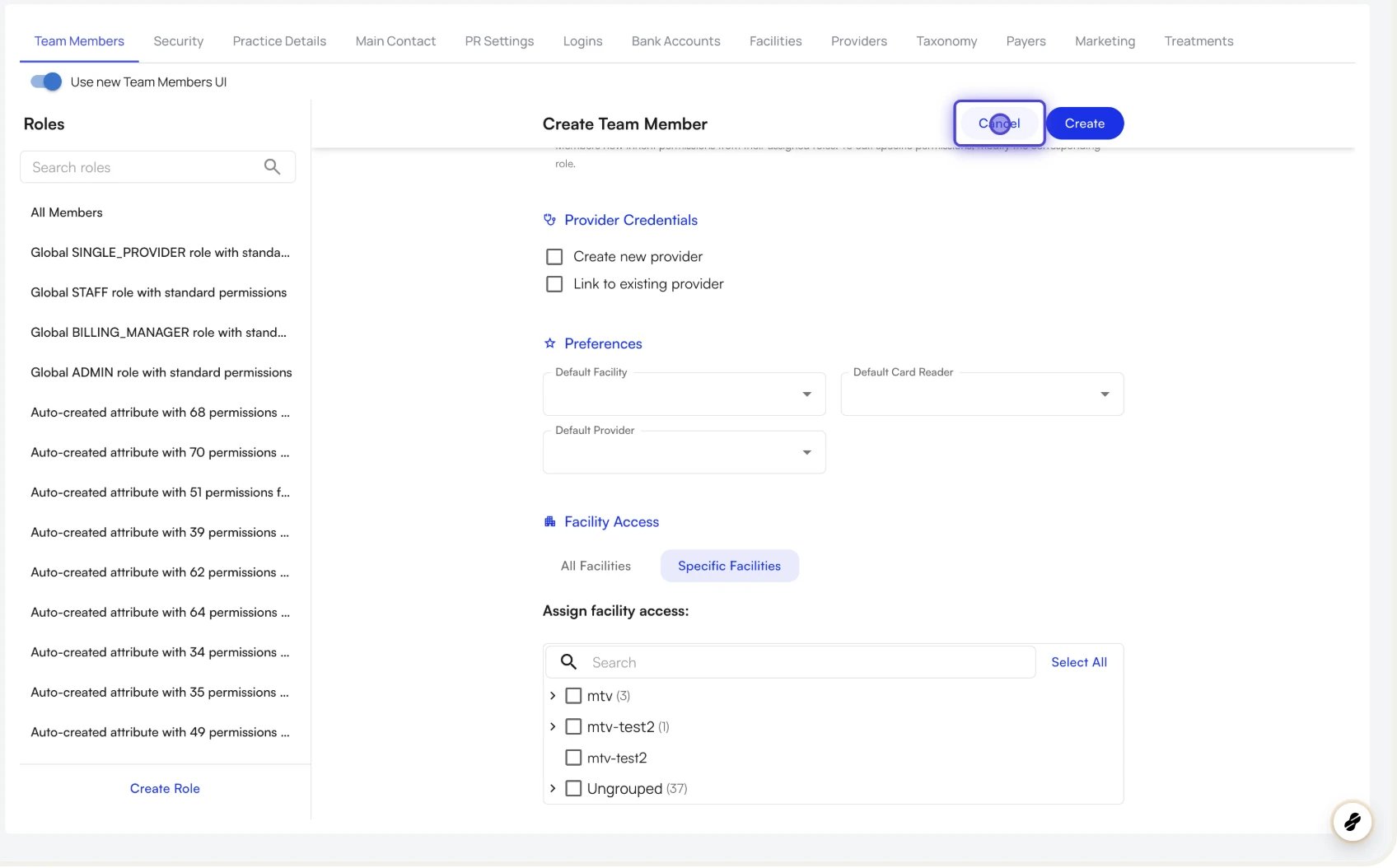Open the floating assistant widget icon
The image size is (1397, 868).
coord(1352,821)
